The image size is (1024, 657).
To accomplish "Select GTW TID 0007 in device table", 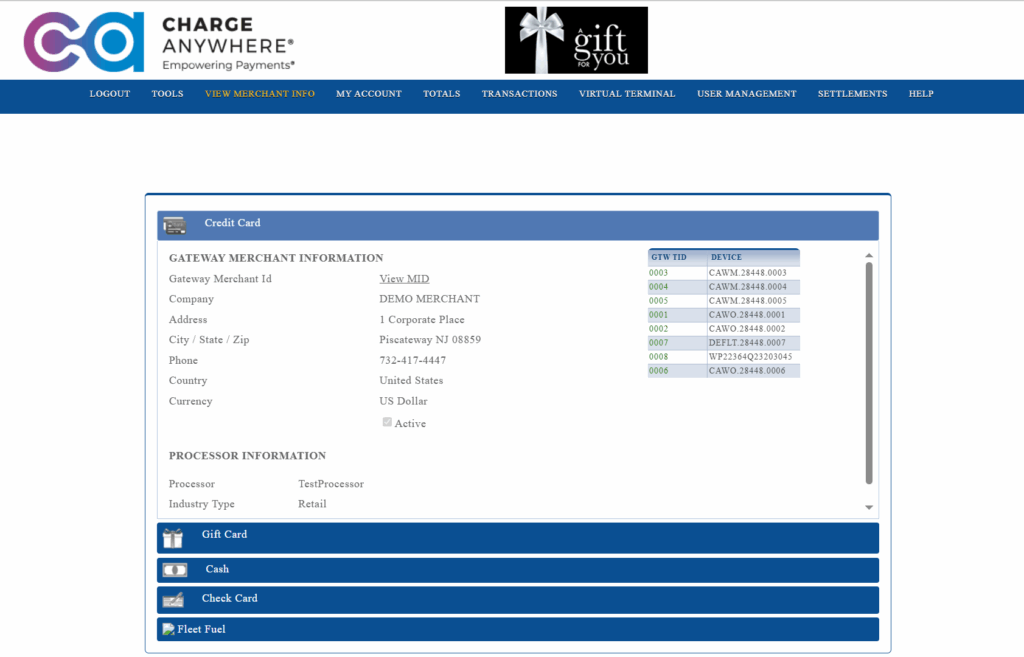I will pos(659,343).
